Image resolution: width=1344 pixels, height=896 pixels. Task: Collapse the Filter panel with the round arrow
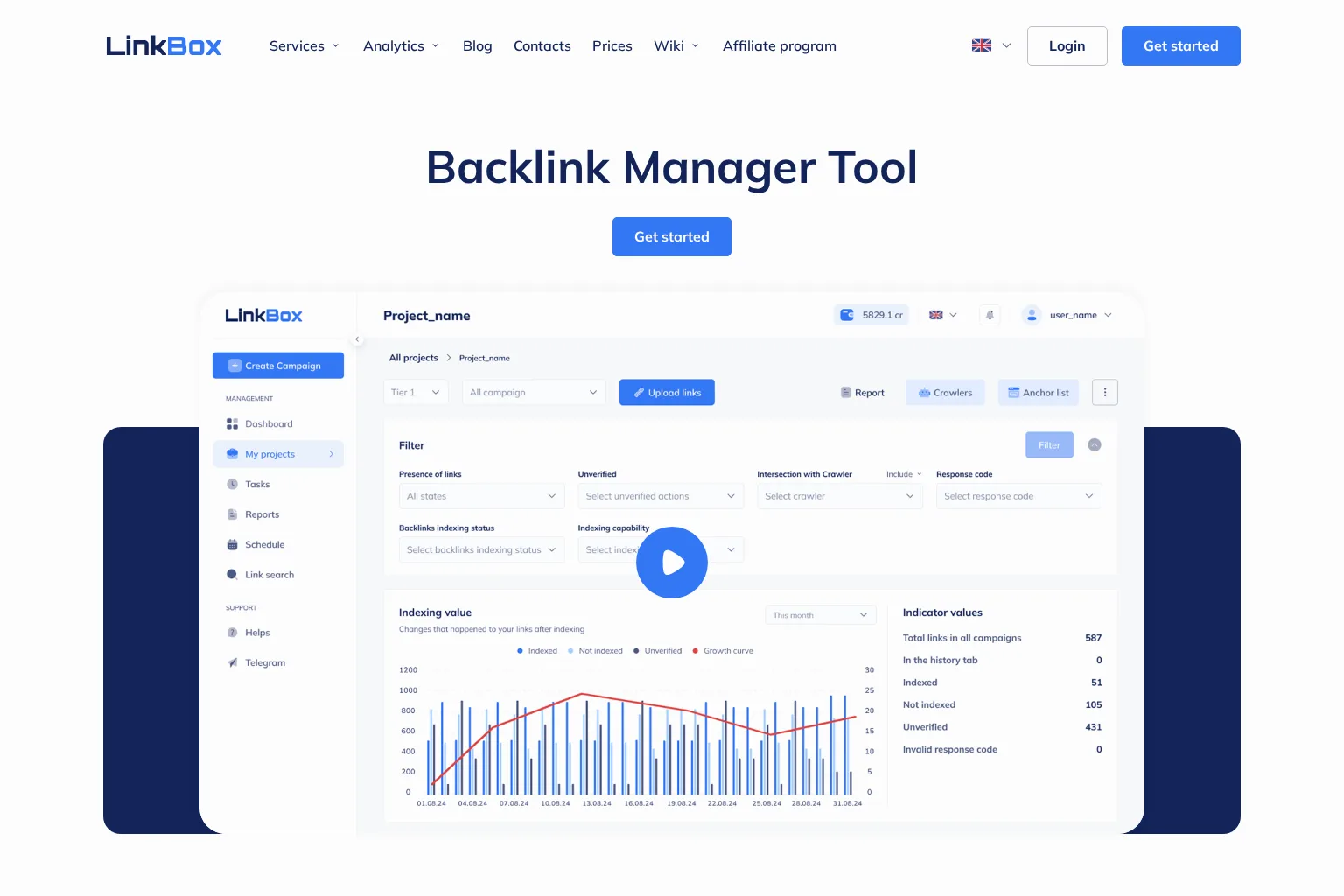[1095, 445]
